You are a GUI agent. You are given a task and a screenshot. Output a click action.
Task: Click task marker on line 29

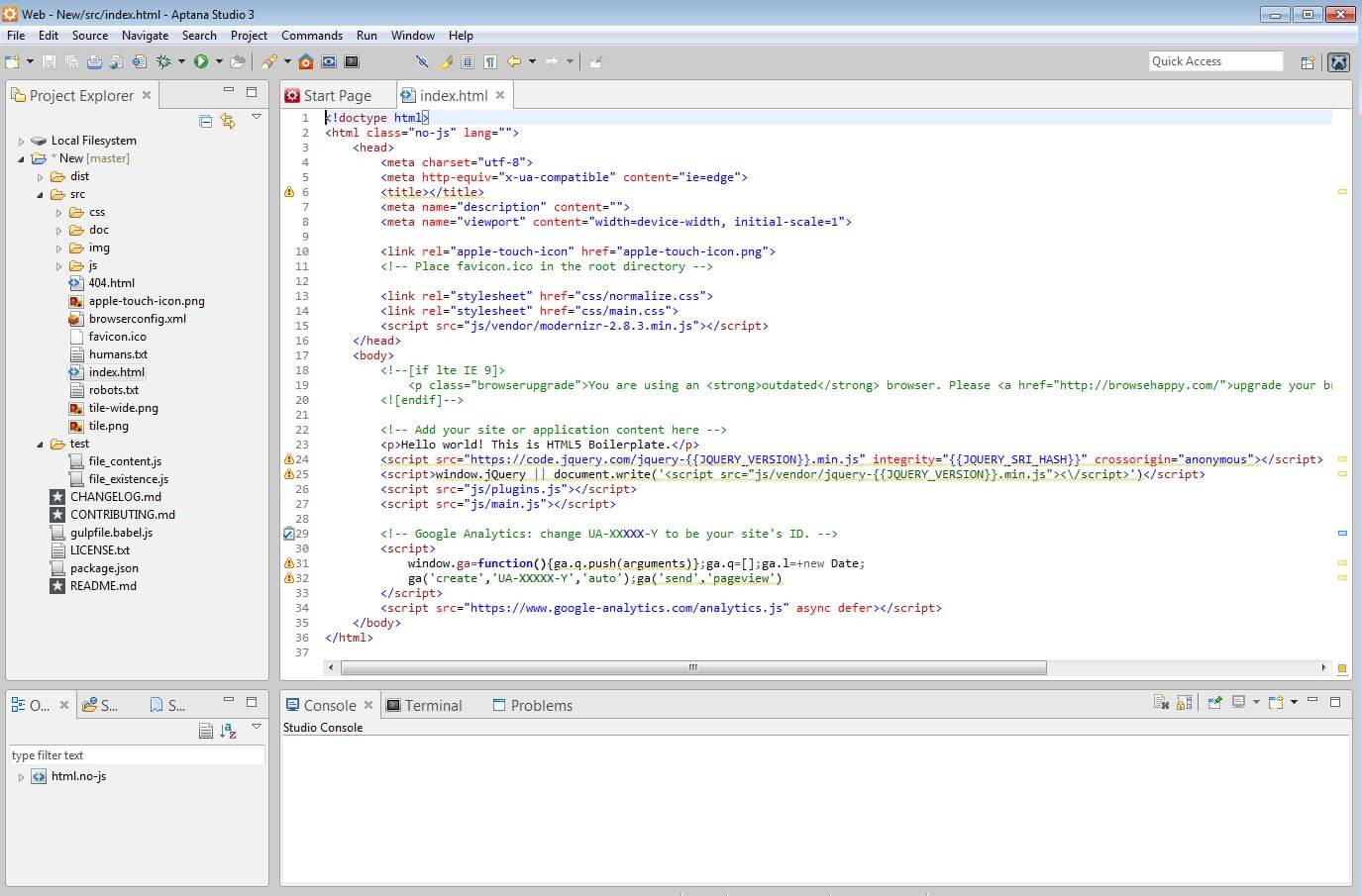click(289, 534)
